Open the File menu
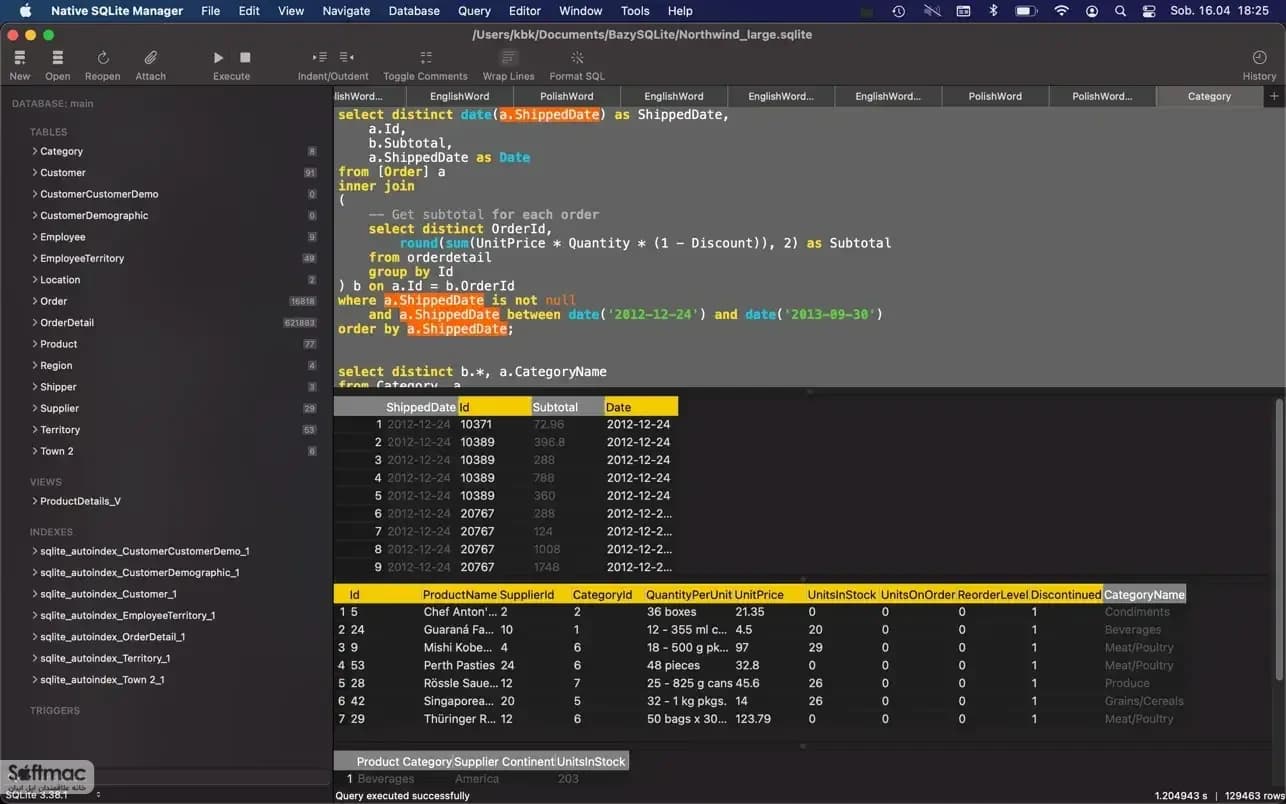1286x804 pixels. tap(210, 11)
